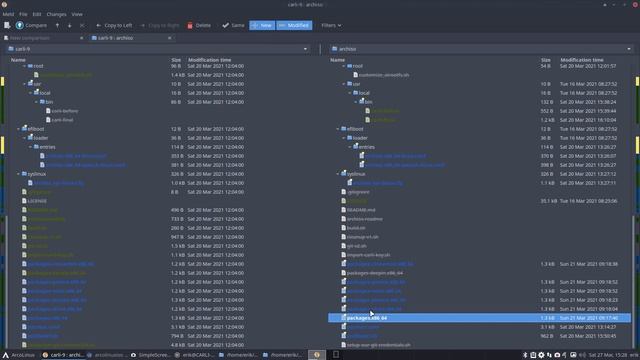Select .gitignore file in right pane

[x=358, y=192]
